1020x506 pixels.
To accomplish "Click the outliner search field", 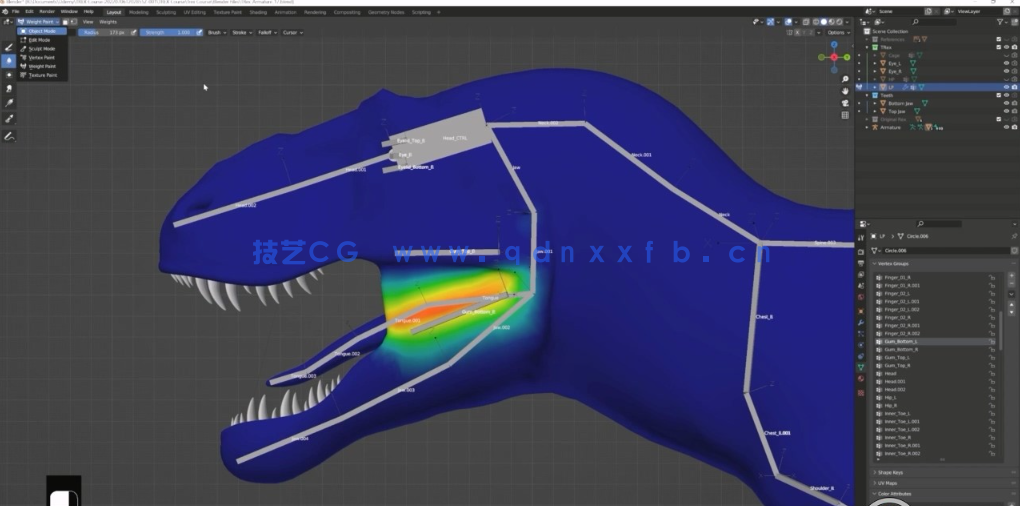I will click(933, 21).
